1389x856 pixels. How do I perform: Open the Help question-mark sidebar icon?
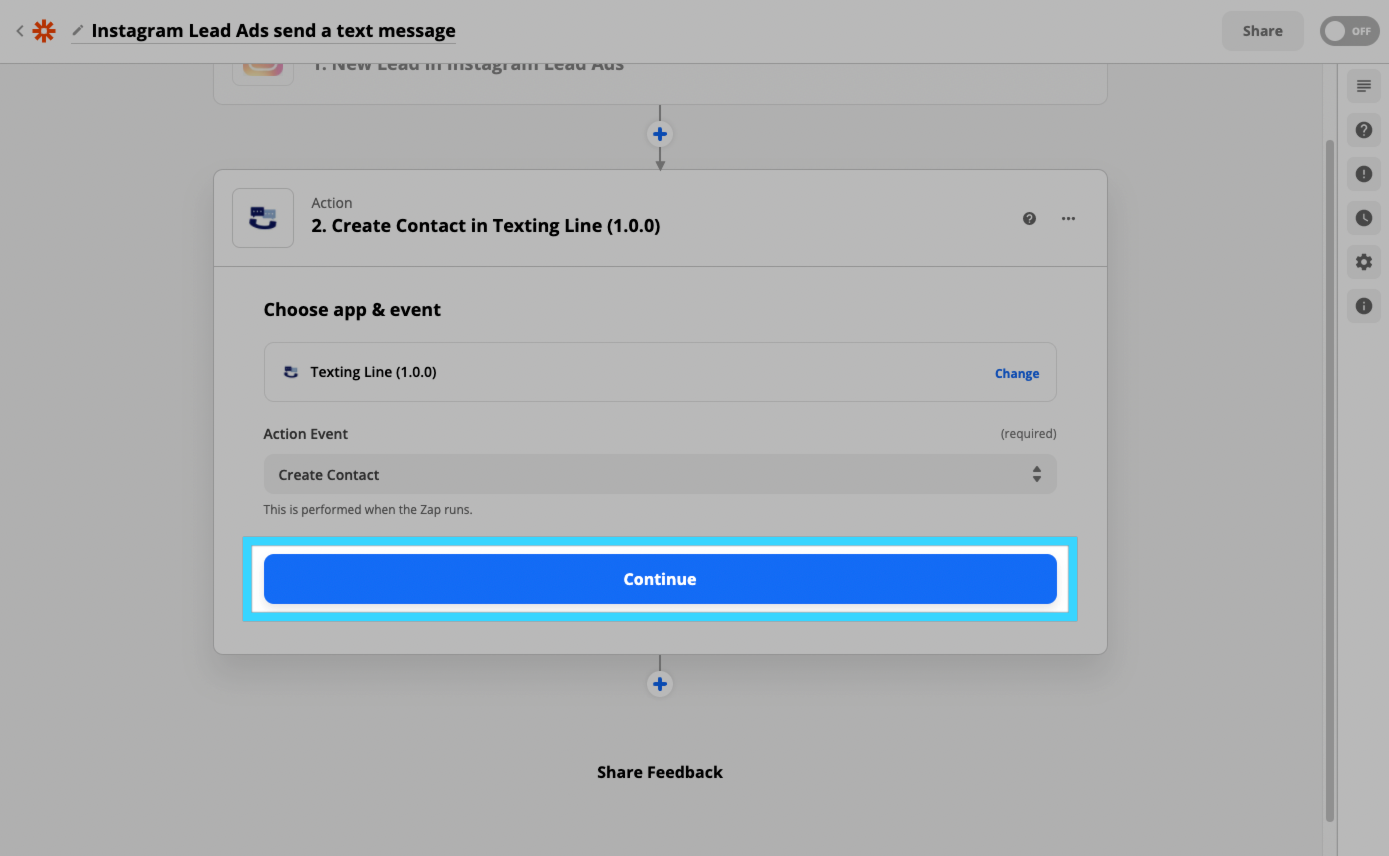click(x=1364, y=130)
